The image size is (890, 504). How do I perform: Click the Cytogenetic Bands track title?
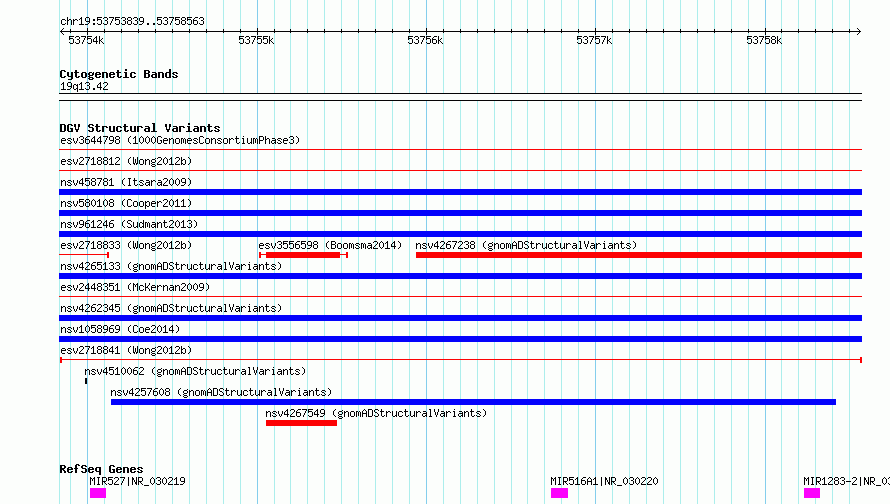coord(119,74)
